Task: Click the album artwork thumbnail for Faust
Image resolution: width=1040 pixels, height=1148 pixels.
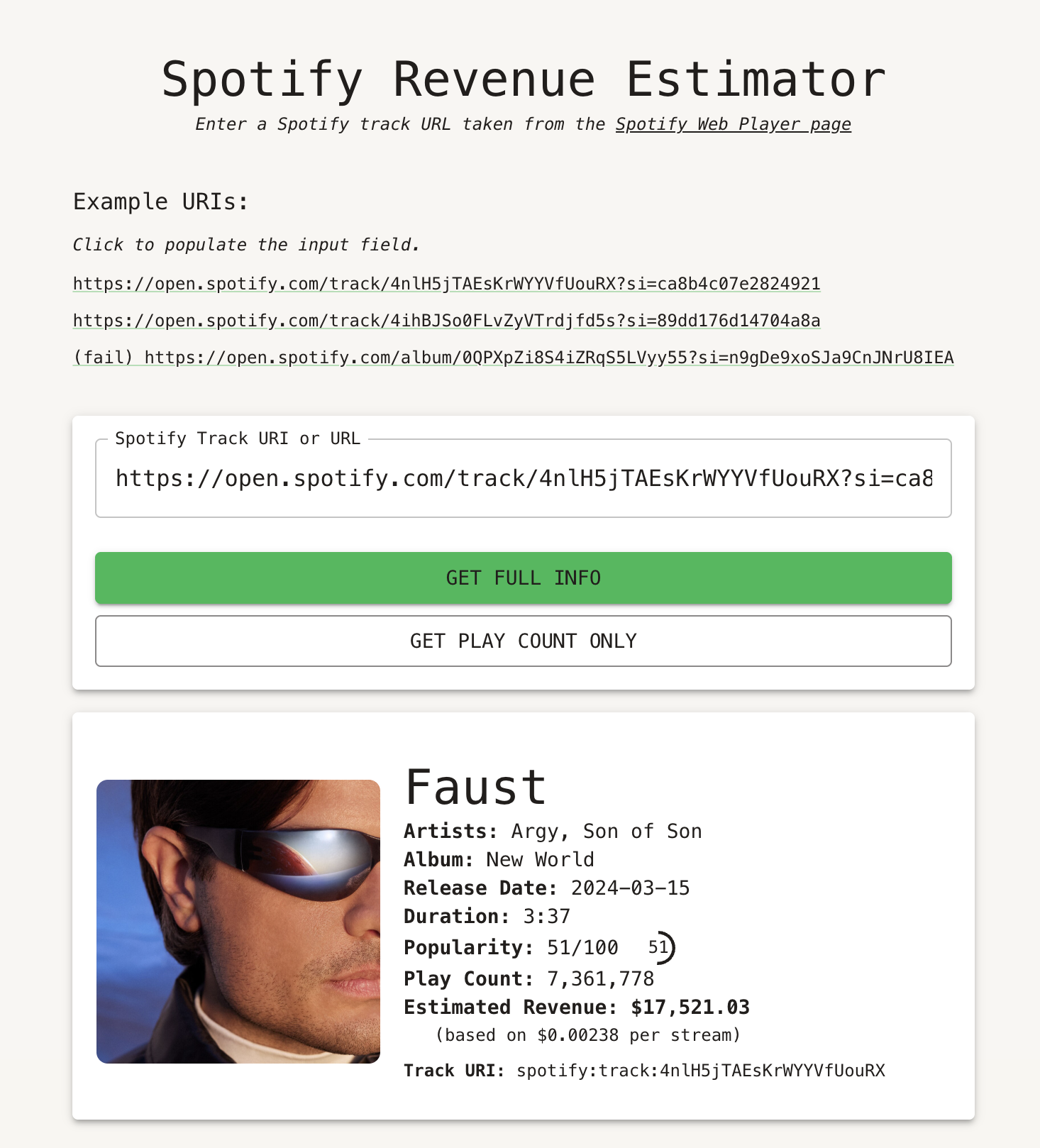Action: [x=239, y=922]
